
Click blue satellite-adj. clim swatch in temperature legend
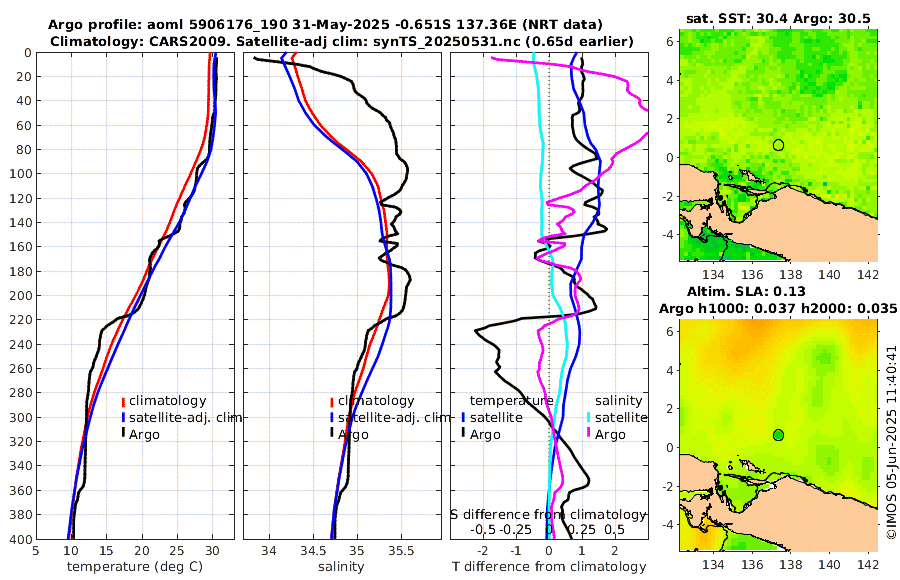click(x=123, y=417)
